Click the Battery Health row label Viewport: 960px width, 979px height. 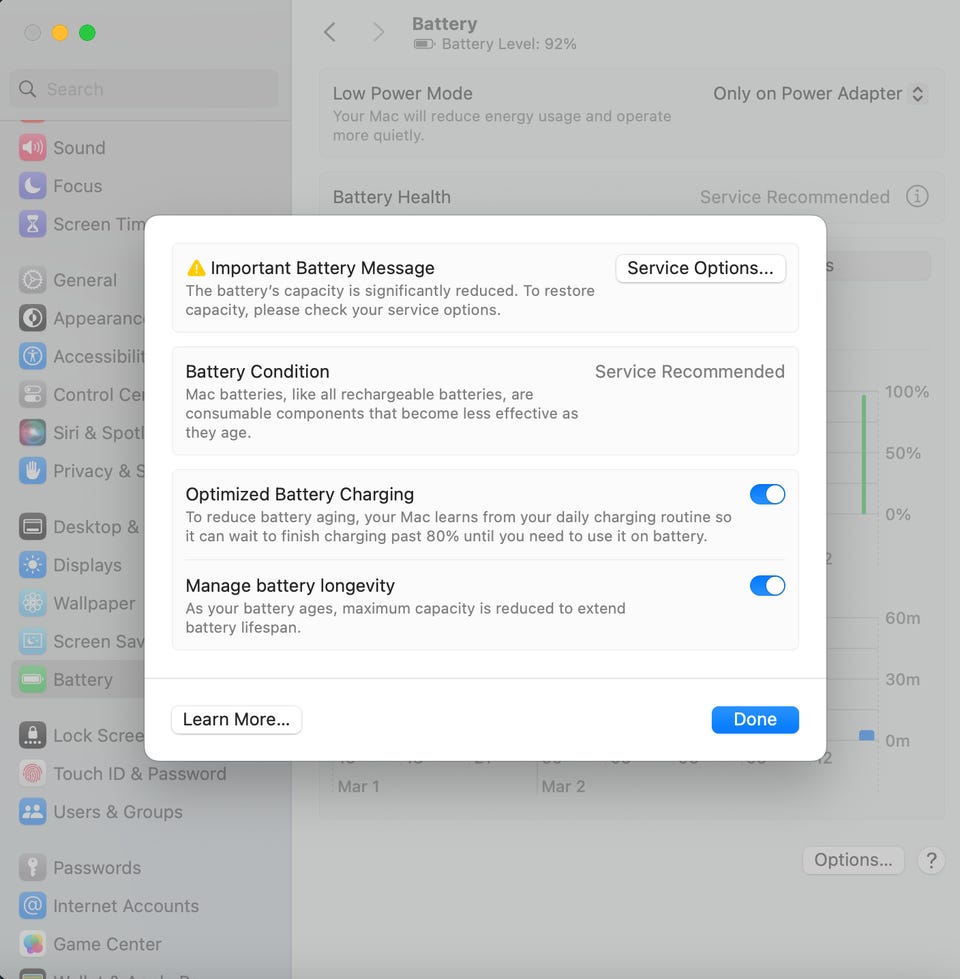(391, 197)
